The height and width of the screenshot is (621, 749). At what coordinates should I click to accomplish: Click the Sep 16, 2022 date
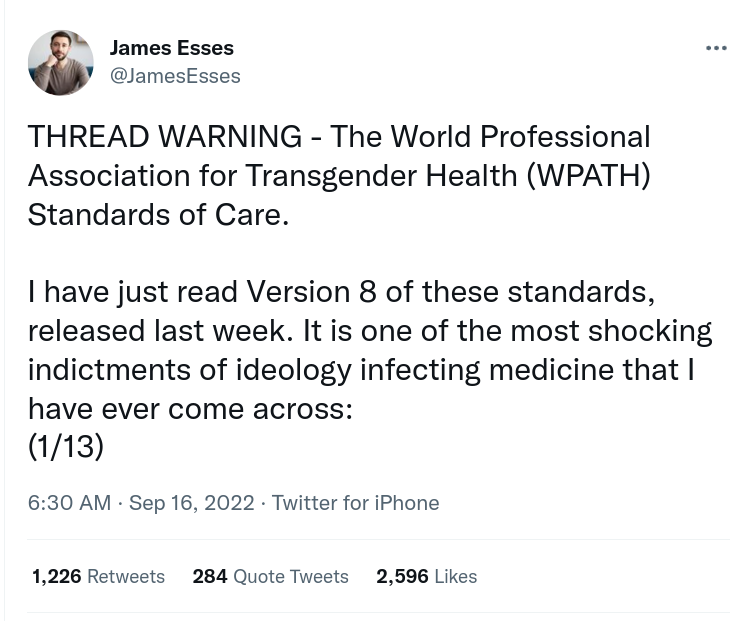point(192,503)
